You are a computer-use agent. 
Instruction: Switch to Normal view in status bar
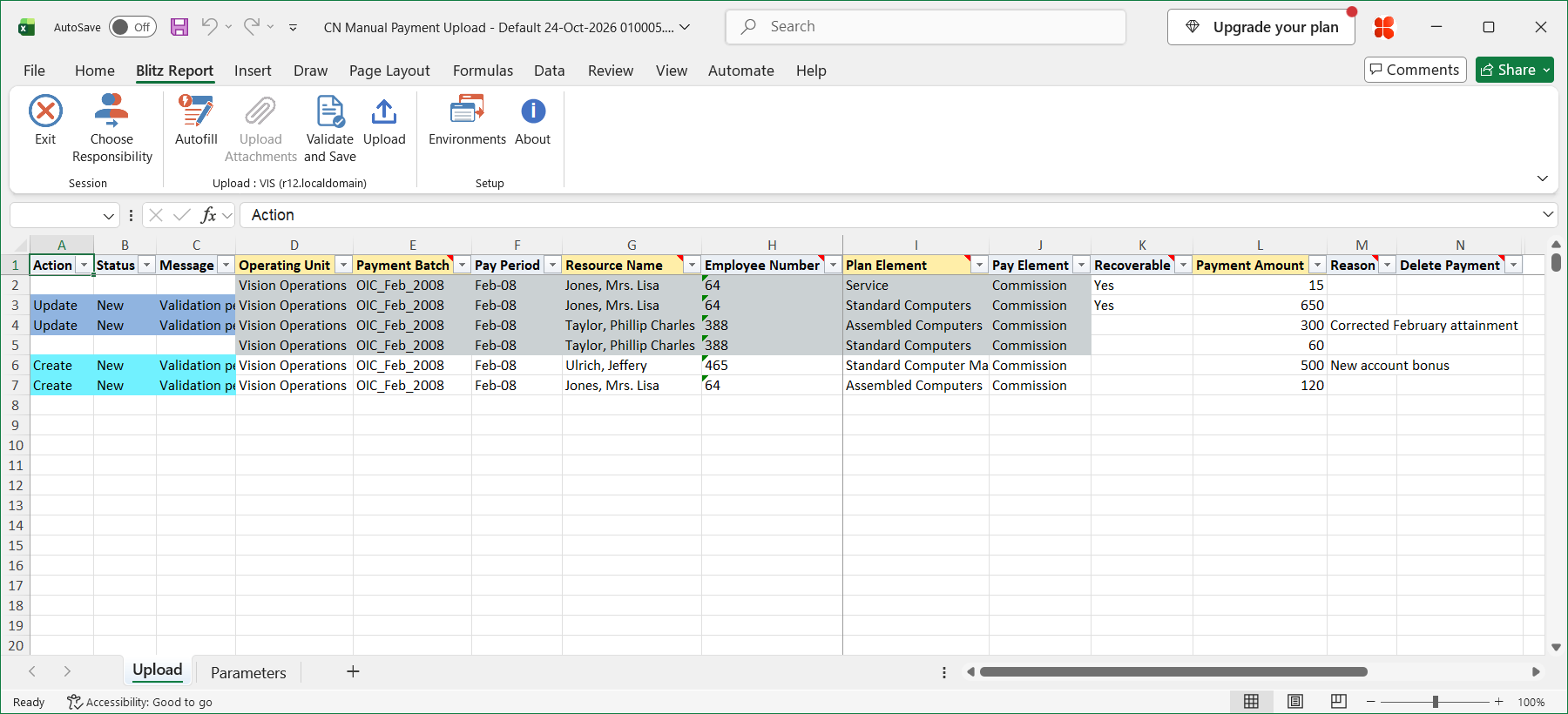pyautogui.click(x=1251, y=702)
